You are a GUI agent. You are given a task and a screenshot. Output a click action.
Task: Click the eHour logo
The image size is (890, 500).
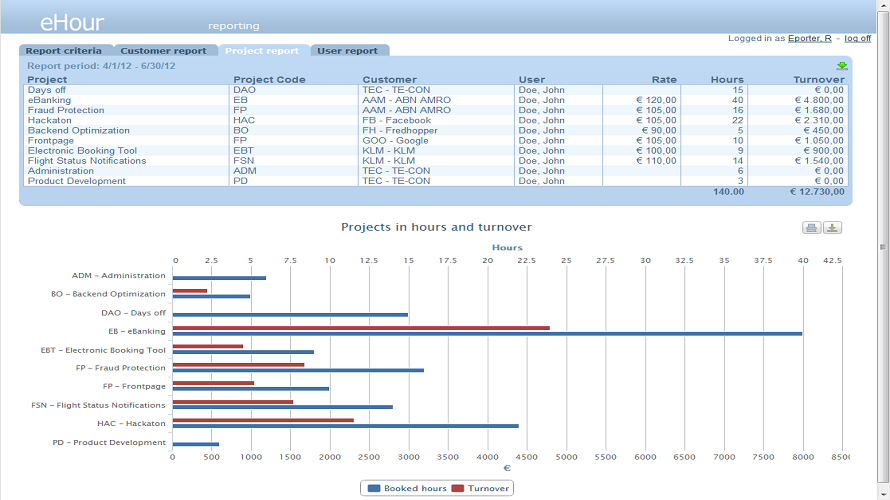pyautogui.click(x=71, y=23)
